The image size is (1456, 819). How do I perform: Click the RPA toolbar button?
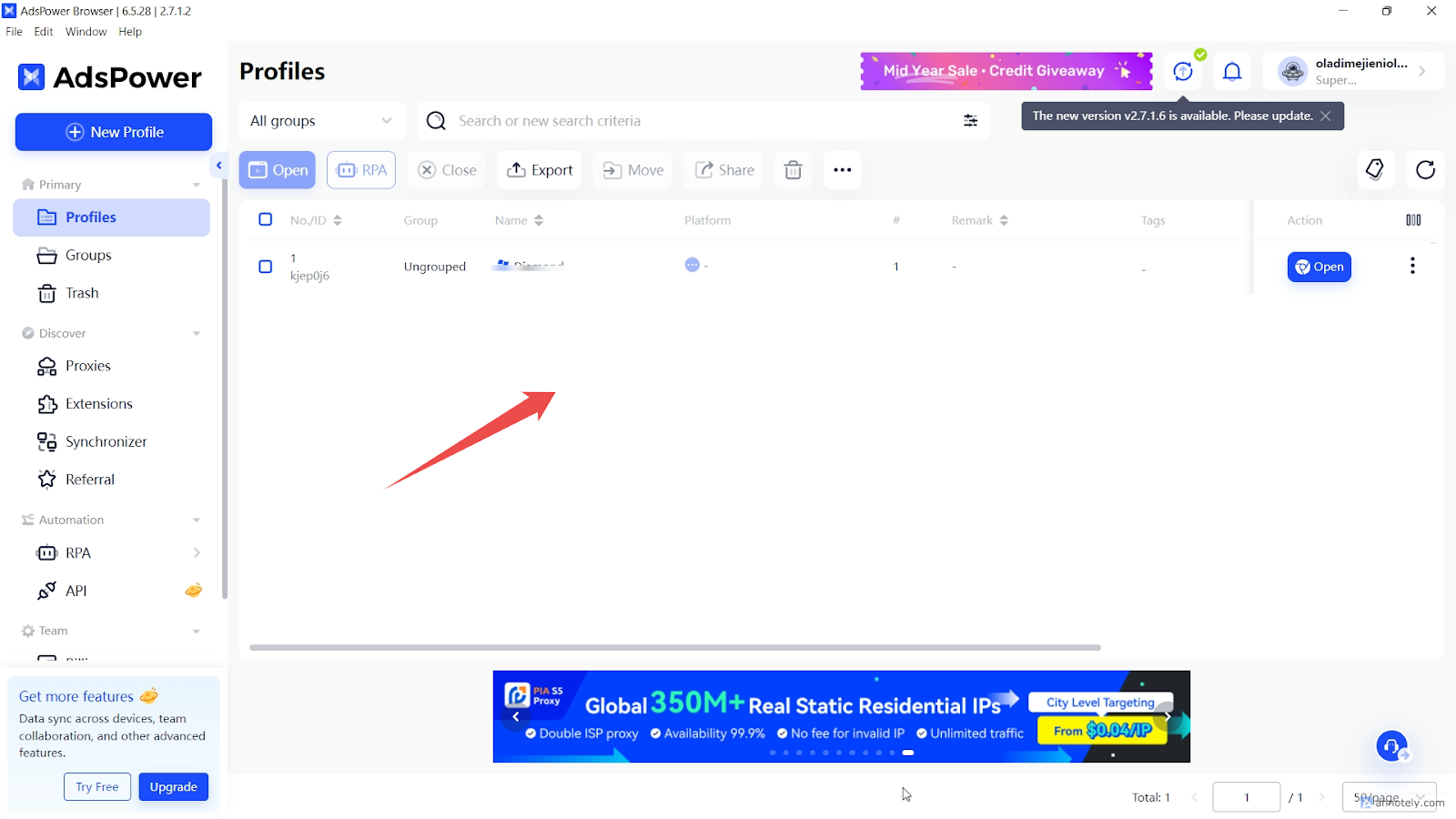(x=361, y=170)
